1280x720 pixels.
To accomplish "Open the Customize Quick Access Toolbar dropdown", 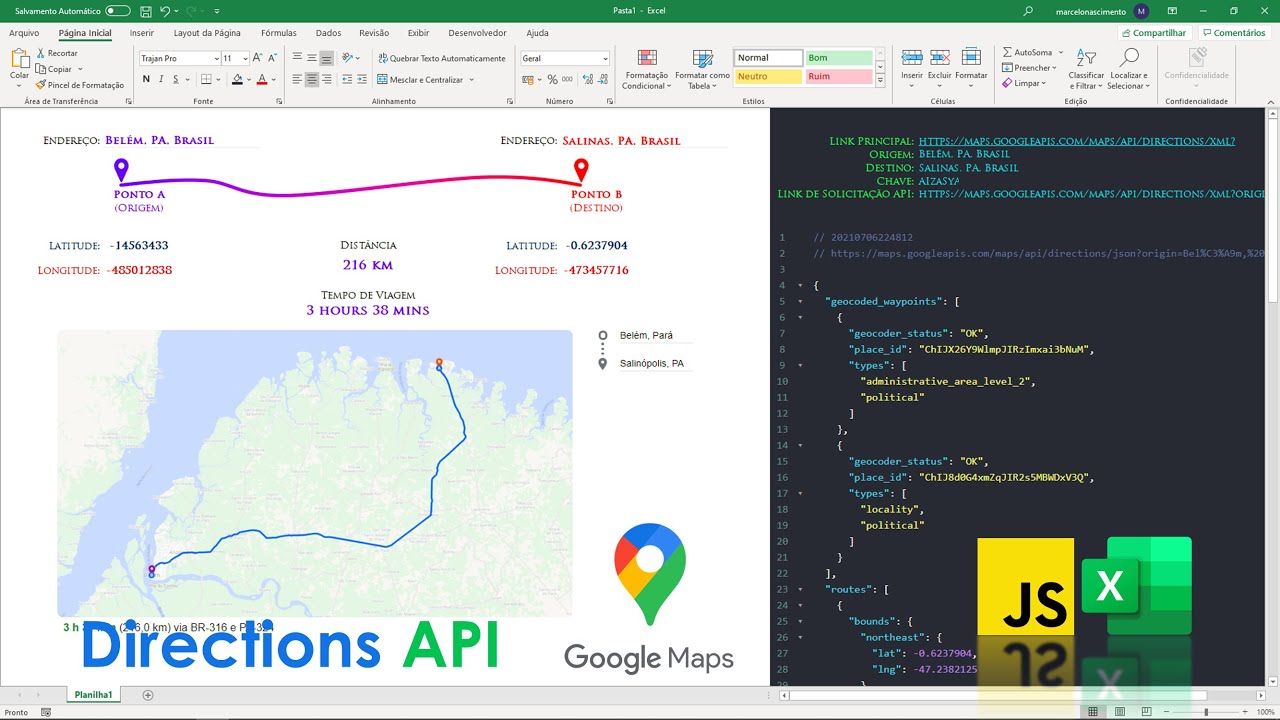I will pyautogui.click(x=217, y=11).
